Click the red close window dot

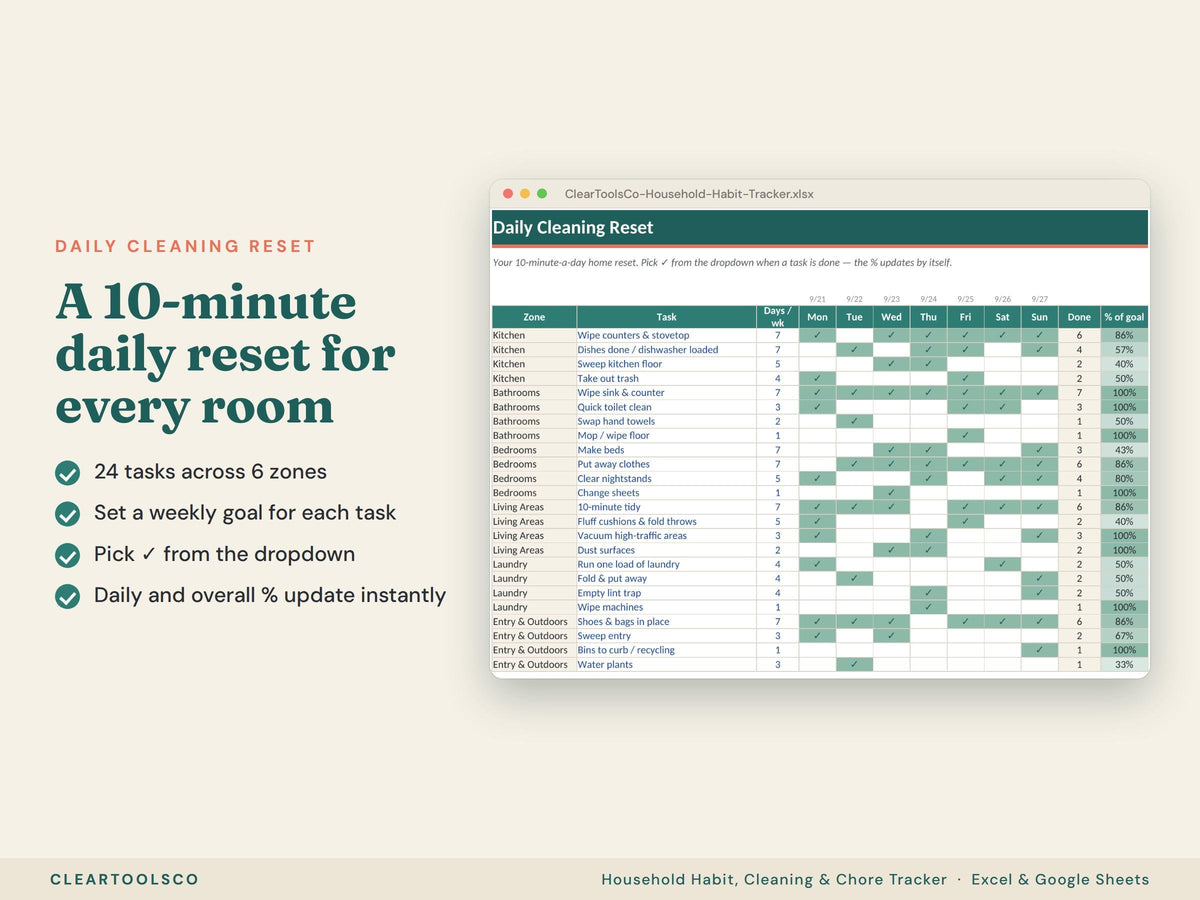click(508, 194)
